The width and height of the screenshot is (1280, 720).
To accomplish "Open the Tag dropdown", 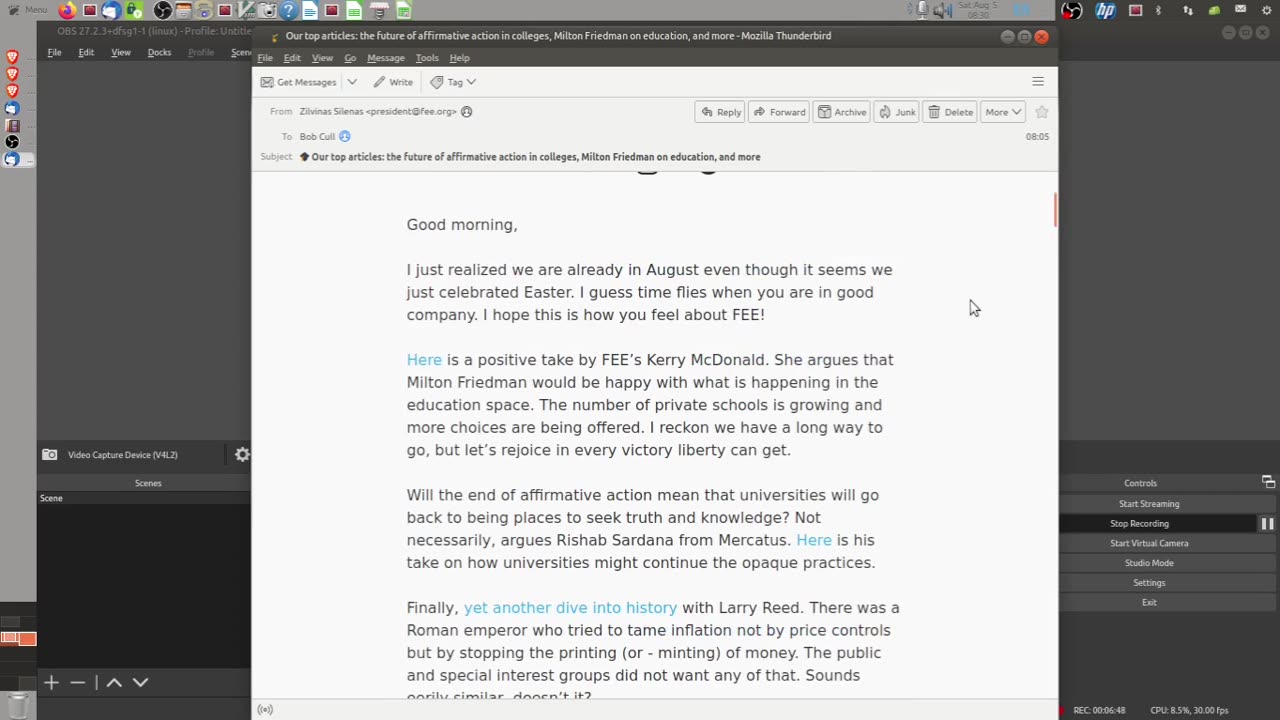I will tap(453, 82).
